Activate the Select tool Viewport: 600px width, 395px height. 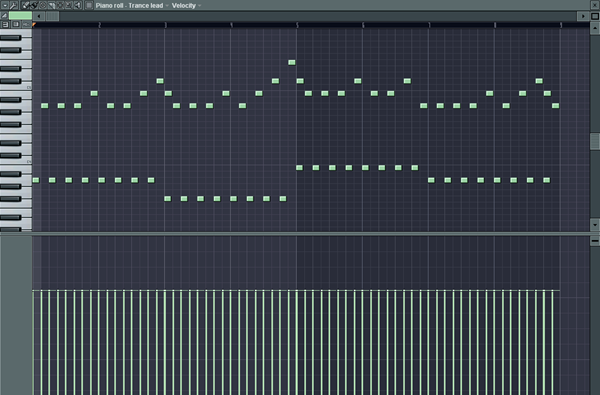tap(60, 5)
